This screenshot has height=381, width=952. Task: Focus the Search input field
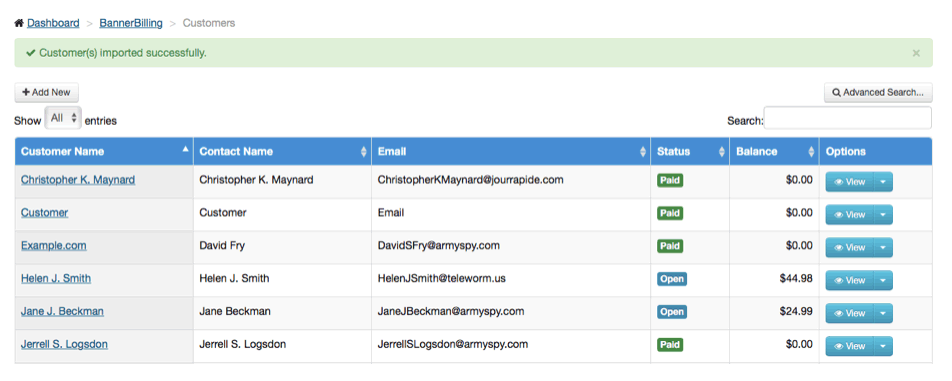848,118
